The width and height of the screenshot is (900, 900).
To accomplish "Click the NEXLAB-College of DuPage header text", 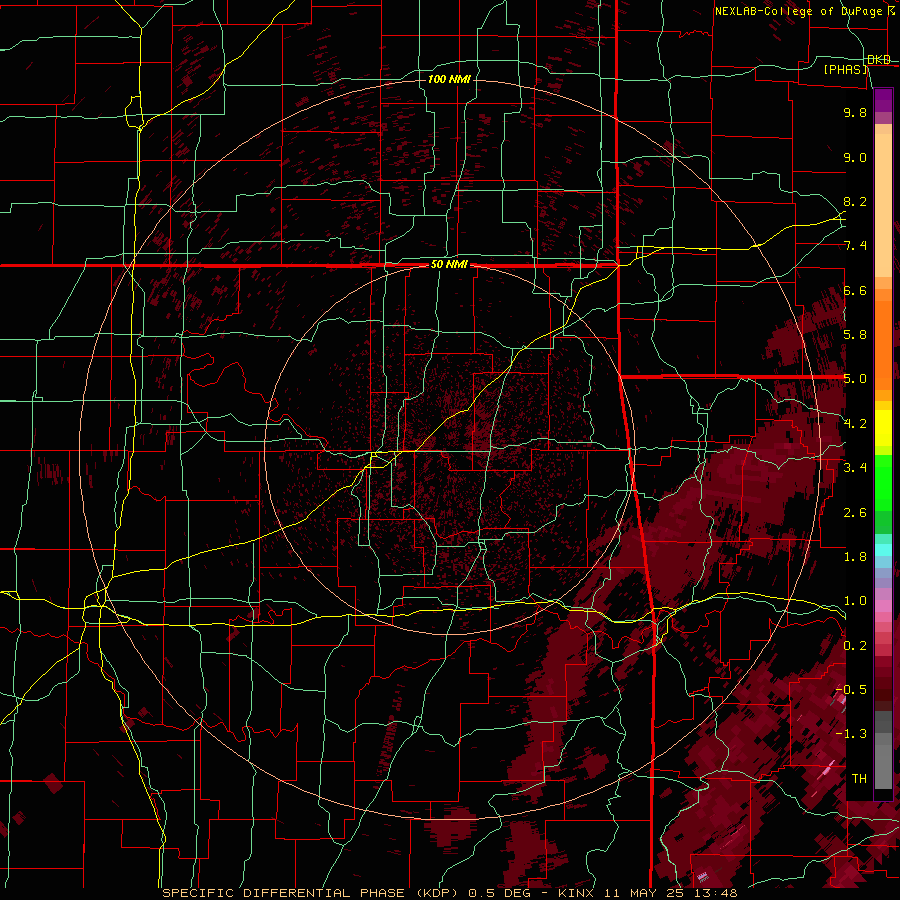I will [806, 11].
